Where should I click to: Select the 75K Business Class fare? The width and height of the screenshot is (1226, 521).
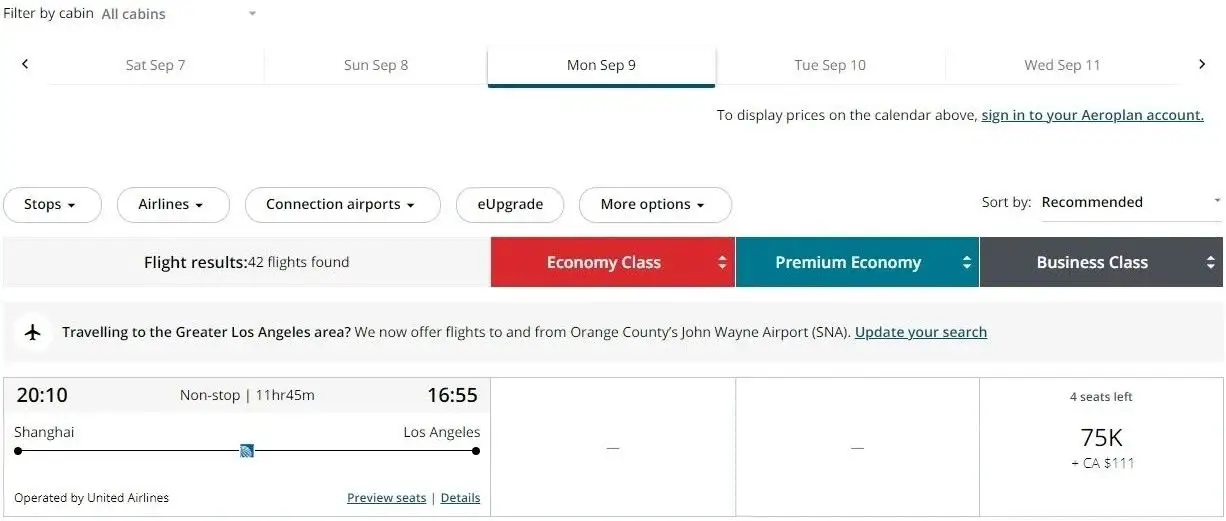click(x=1101, y=440)
